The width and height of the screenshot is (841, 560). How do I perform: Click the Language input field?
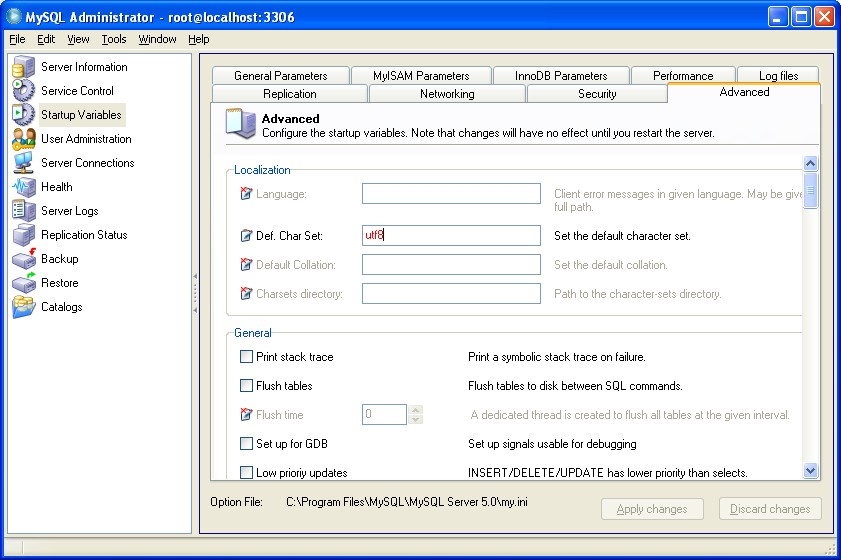[x=451, y=194]
